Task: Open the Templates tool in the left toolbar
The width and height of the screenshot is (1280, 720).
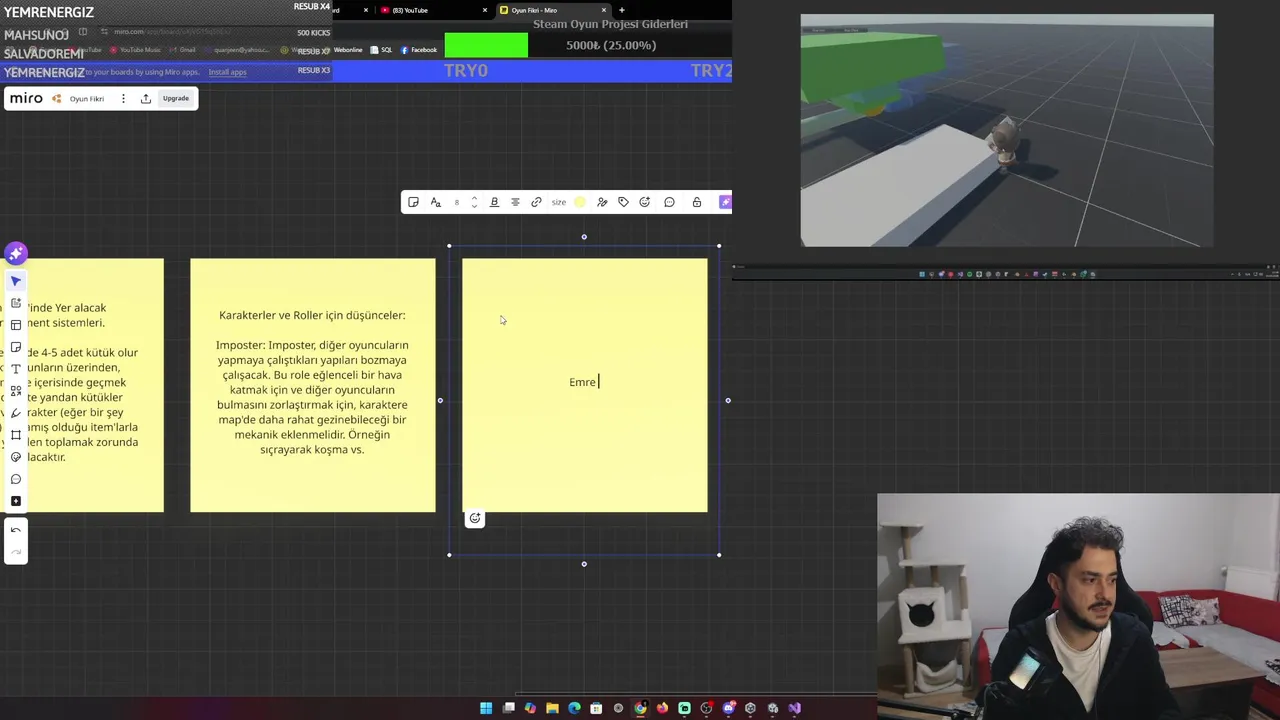Action: [x=15, y=325]
